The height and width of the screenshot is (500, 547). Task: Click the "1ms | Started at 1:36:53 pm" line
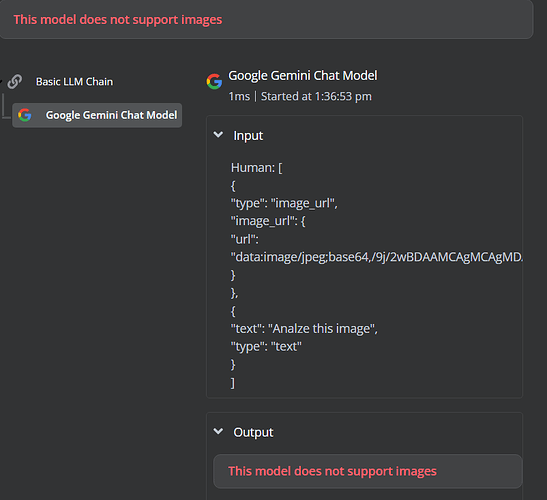click(300, 96)
